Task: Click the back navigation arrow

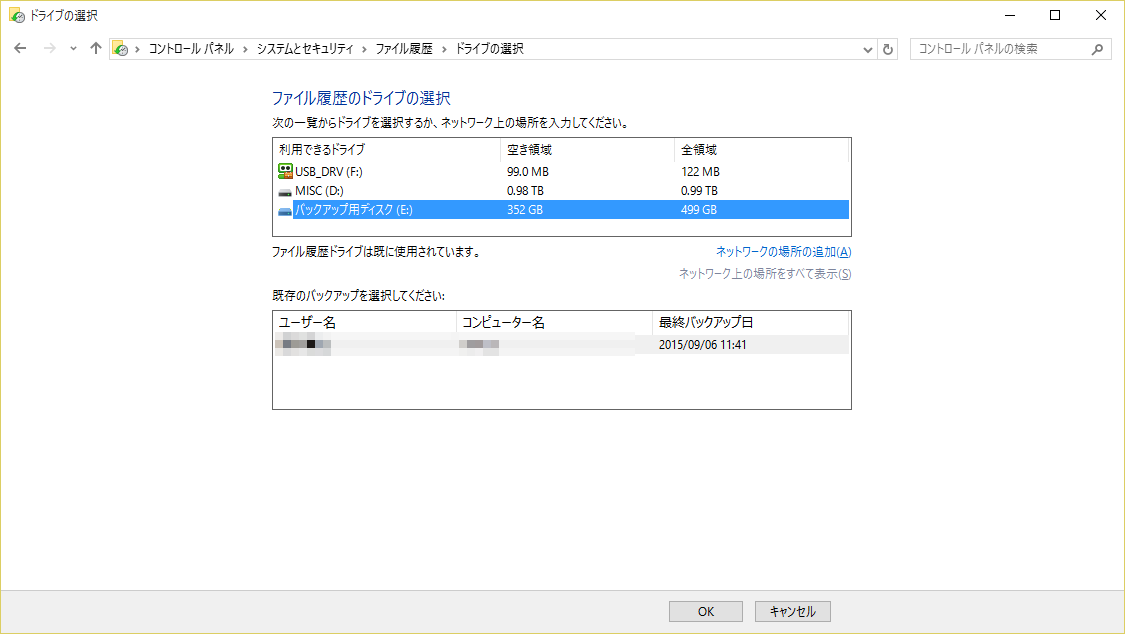Action: pos(20,49)
